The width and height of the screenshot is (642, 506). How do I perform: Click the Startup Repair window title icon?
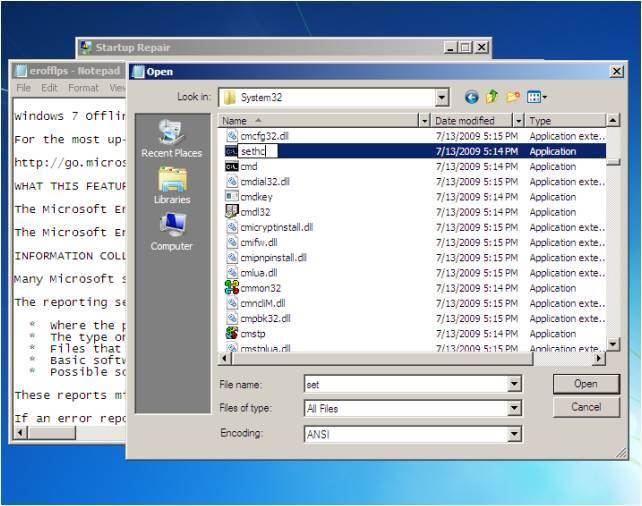(86, 47)
